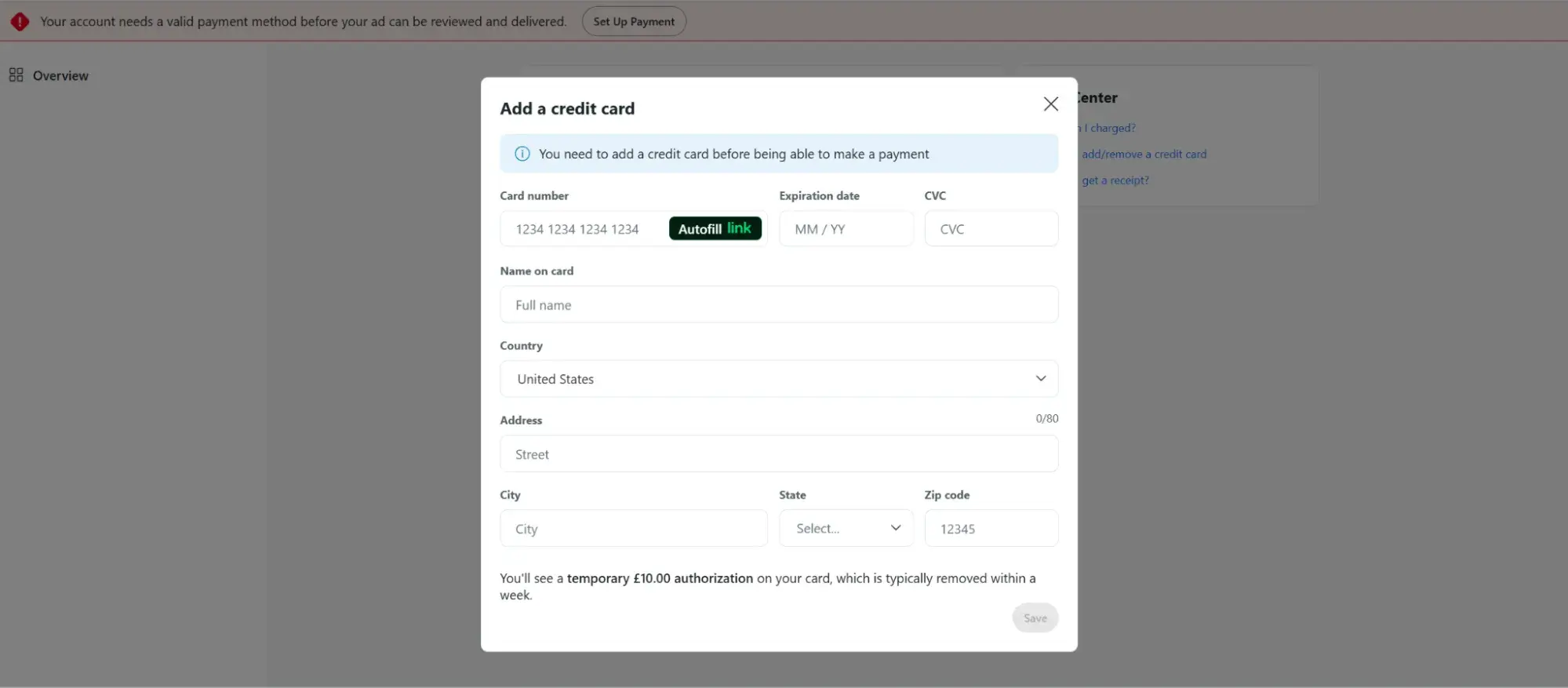Click the info icon in the blue notice
This screenshot has width=1568, height=688.
(x=522, y=154)
